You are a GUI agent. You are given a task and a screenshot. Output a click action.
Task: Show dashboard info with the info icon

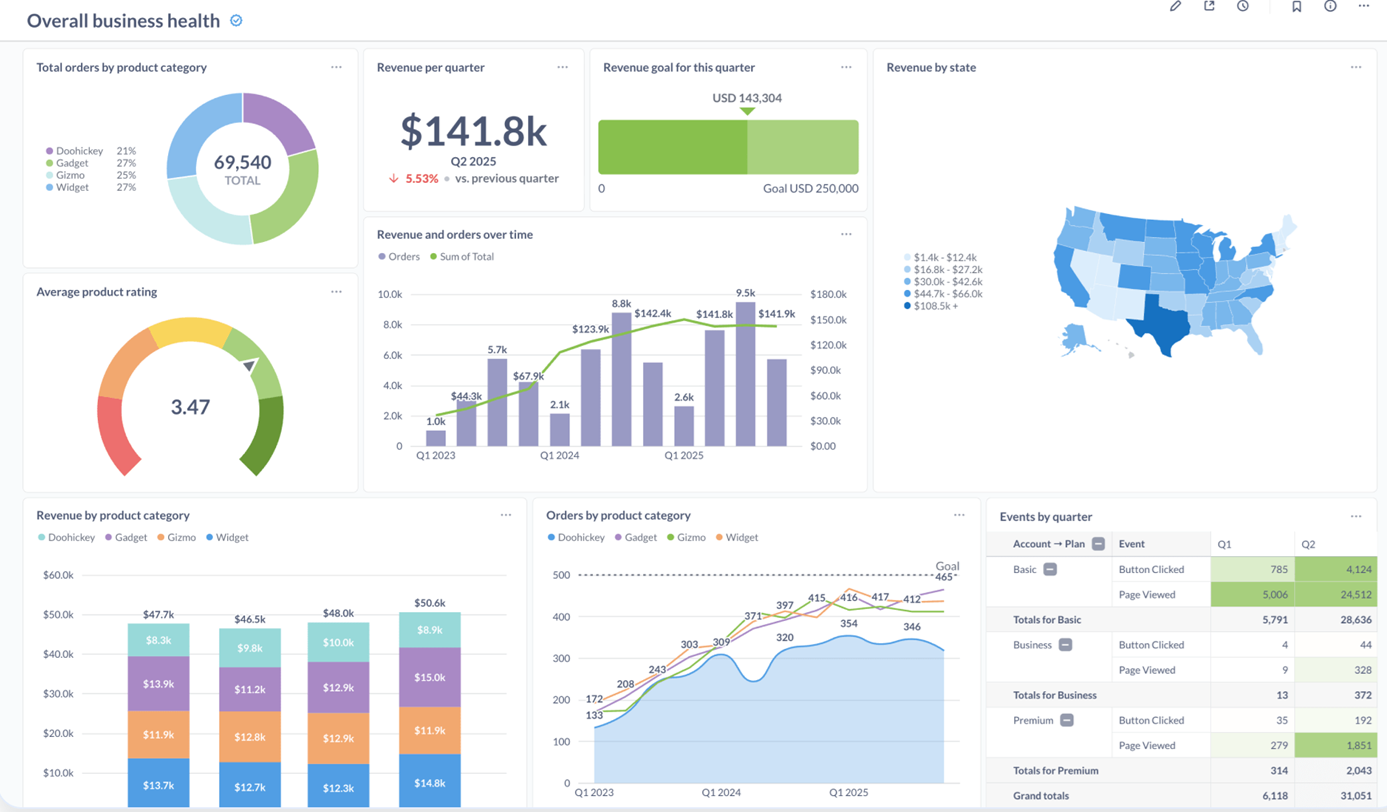[x=1330, y=7]
